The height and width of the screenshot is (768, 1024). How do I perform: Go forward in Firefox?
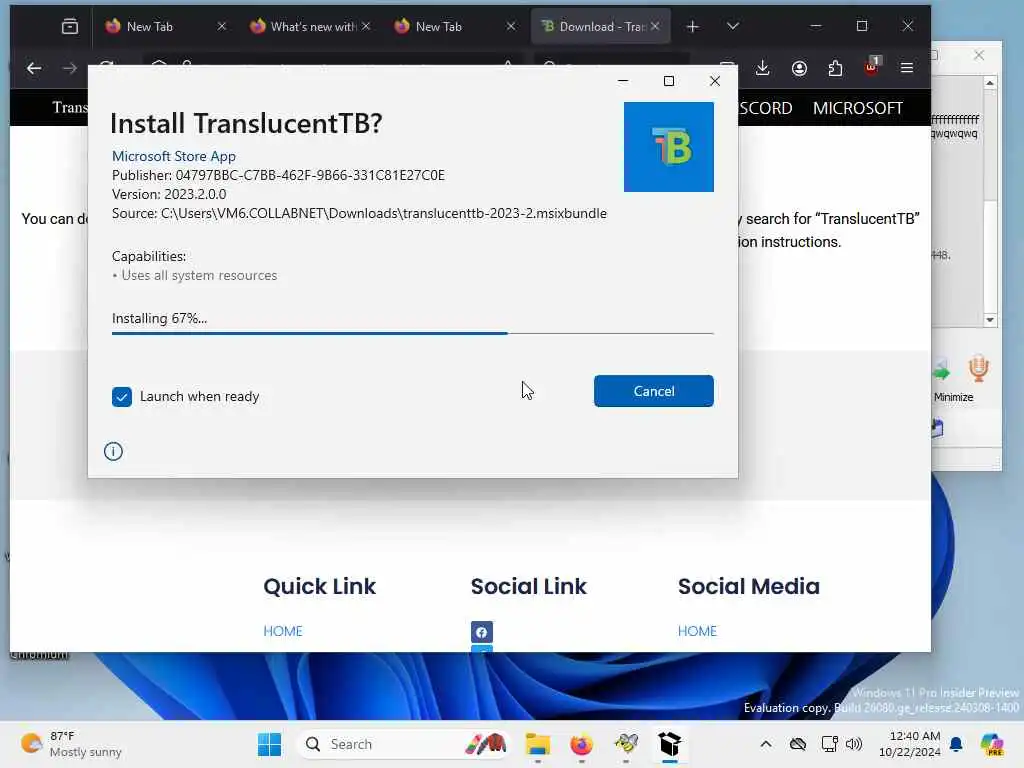point(69,68)
